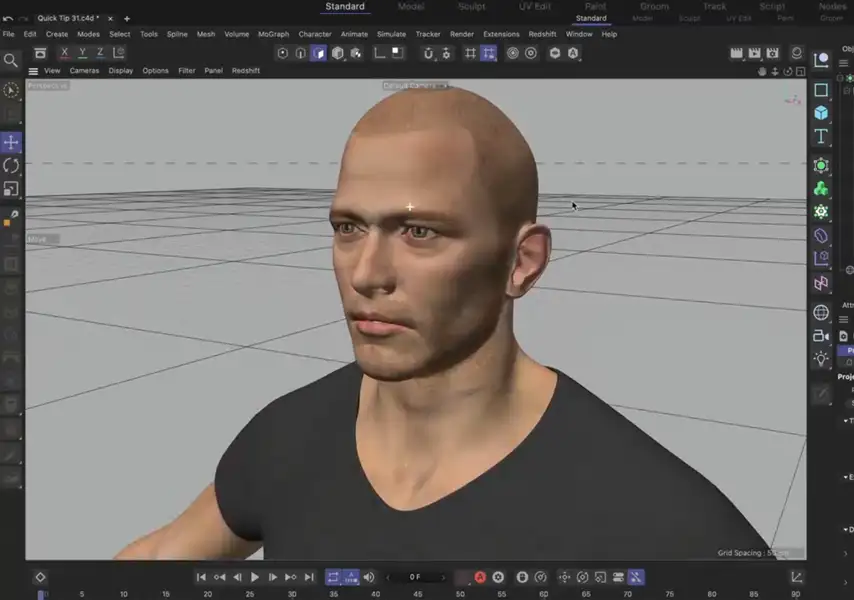Open the Display viewport menu
This screenshot has width=854, height=600.
(122, 71)
